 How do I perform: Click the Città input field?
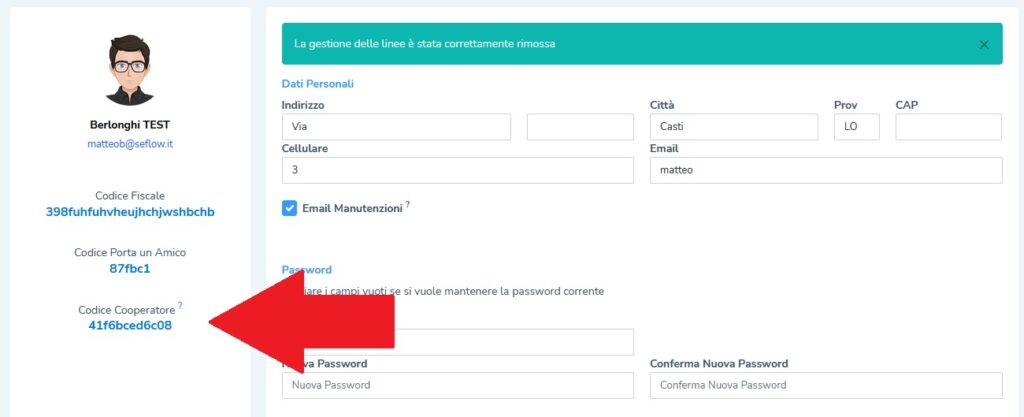coord(734,127)
